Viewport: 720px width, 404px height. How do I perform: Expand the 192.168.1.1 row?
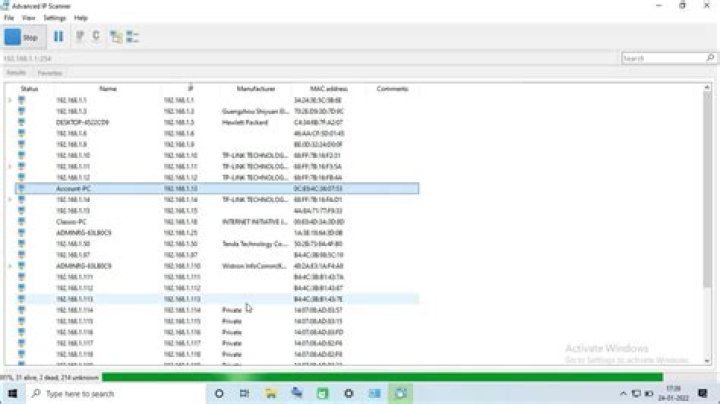click(x=10, y=100)
